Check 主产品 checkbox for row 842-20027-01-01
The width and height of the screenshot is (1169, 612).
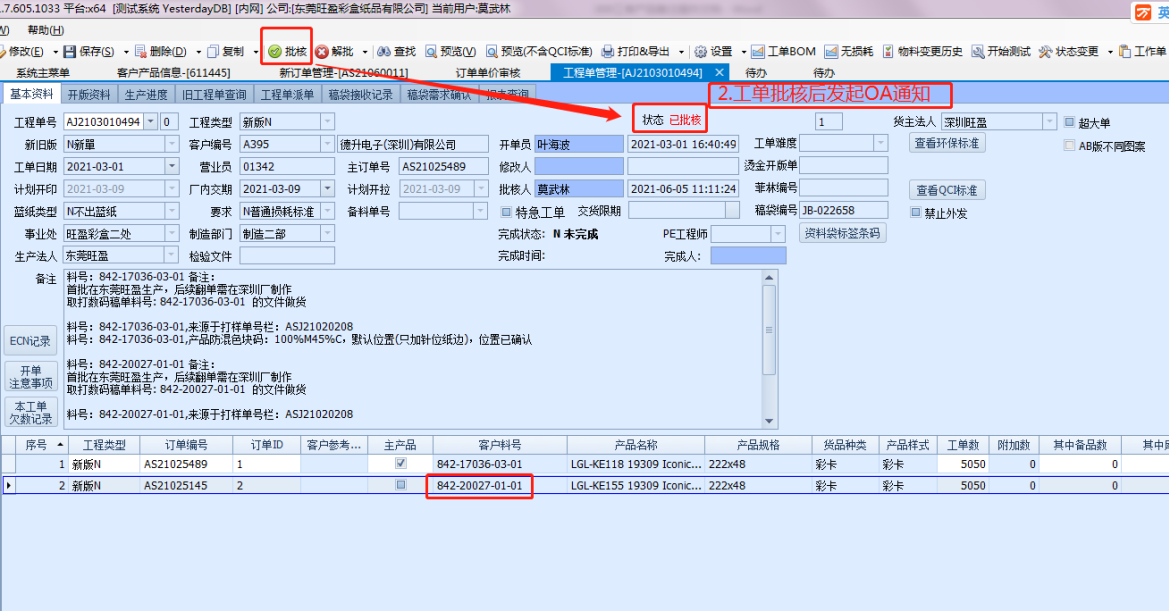(x=400, y=485)
